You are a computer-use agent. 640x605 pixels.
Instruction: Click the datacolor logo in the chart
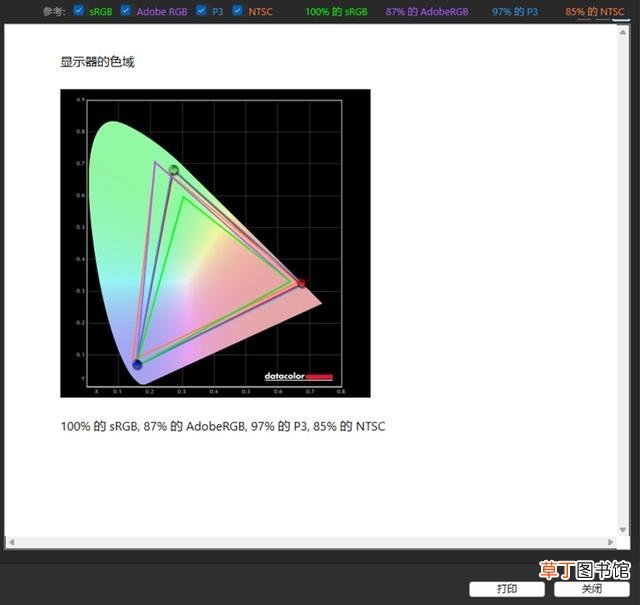coord(299,376)
